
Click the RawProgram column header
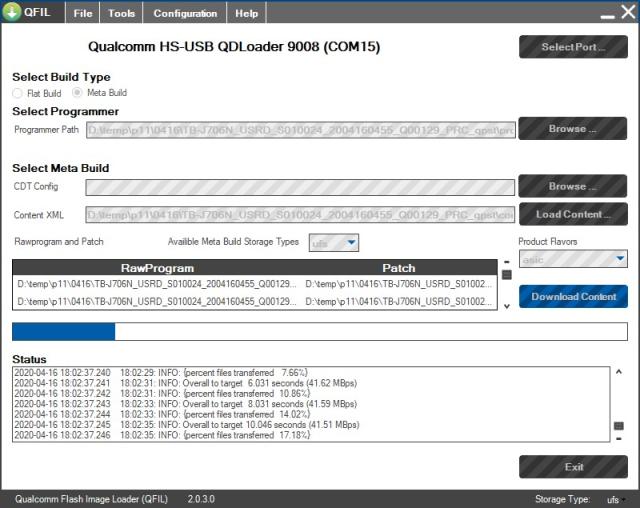pos(157,268)
